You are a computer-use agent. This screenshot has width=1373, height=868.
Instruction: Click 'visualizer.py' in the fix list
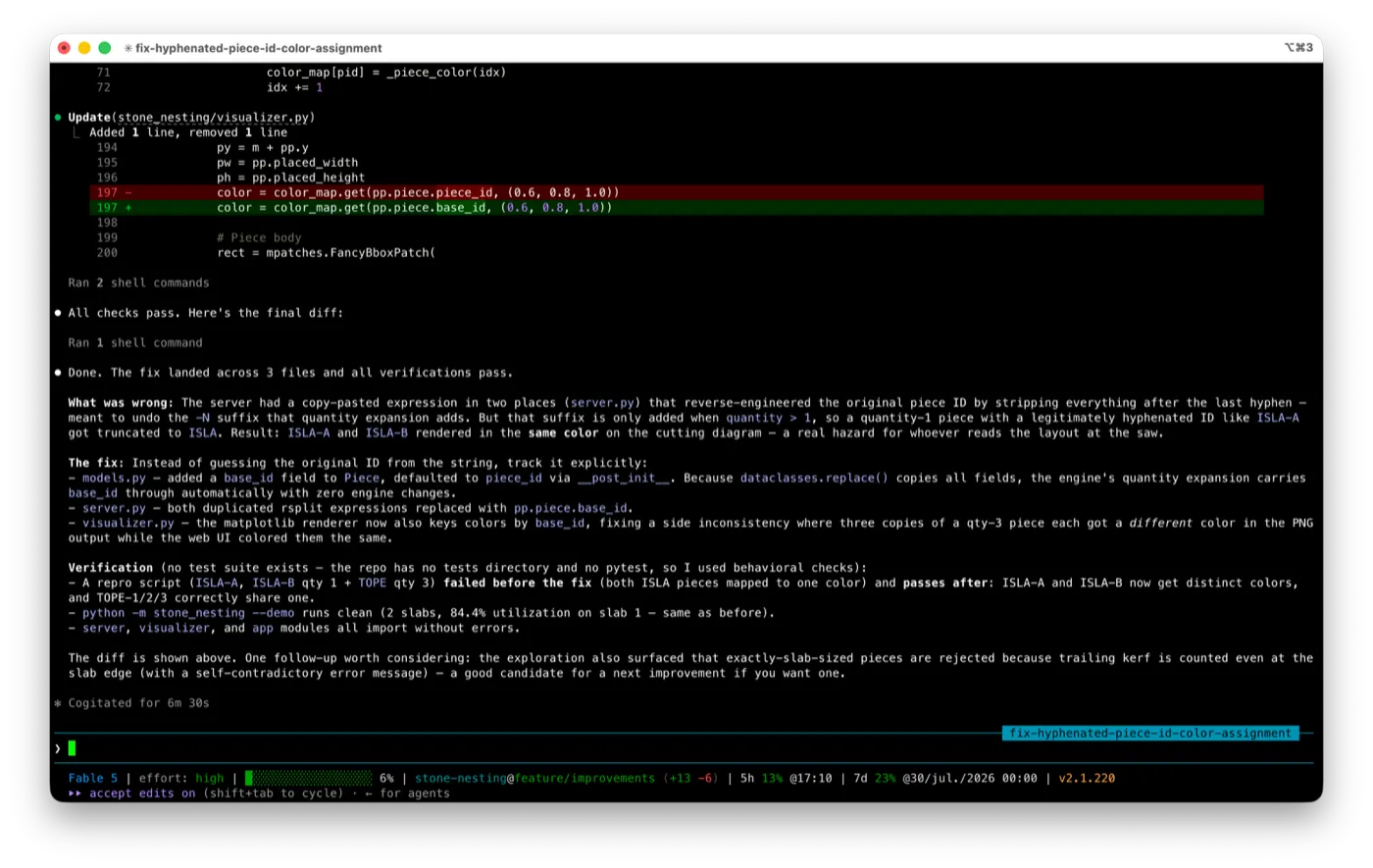click(127, 523)
